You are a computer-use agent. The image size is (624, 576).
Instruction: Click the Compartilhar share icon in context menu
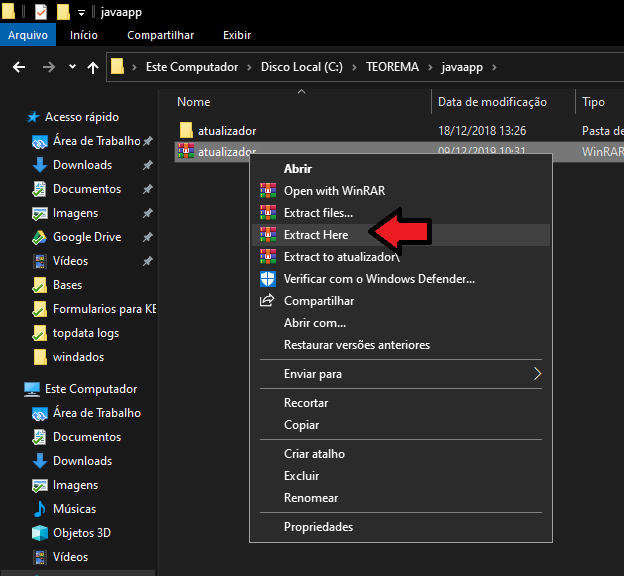point(267,301)
